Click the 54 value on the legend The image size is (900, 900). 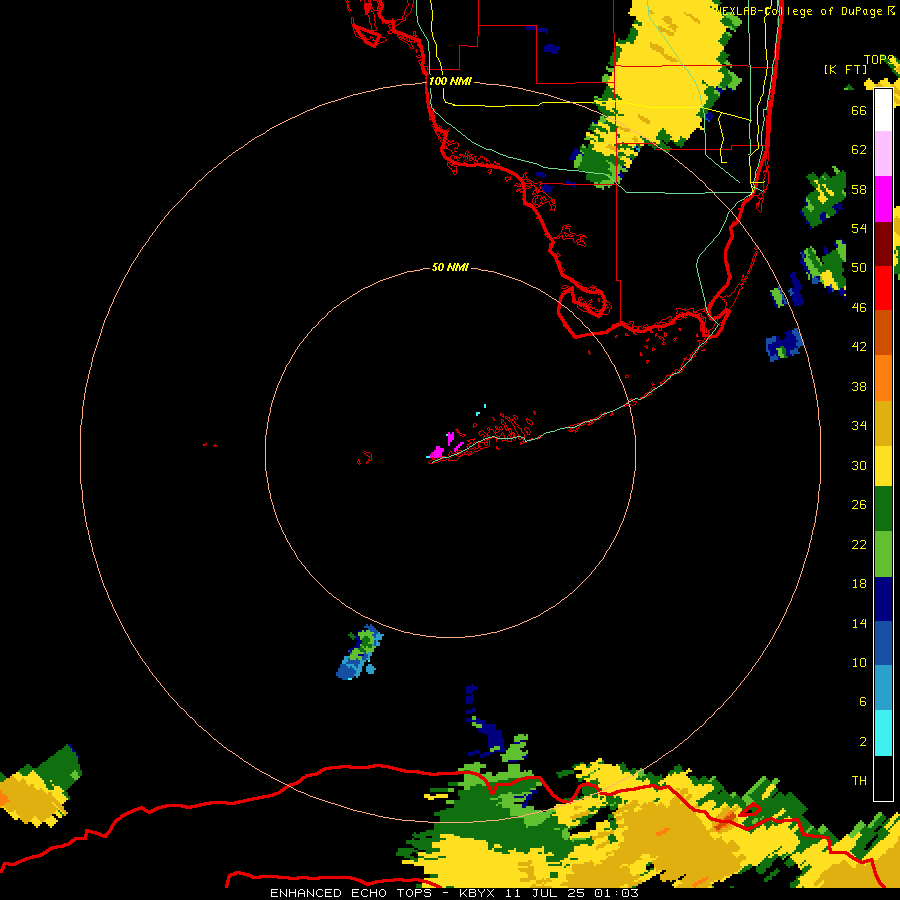click(859, 228)
